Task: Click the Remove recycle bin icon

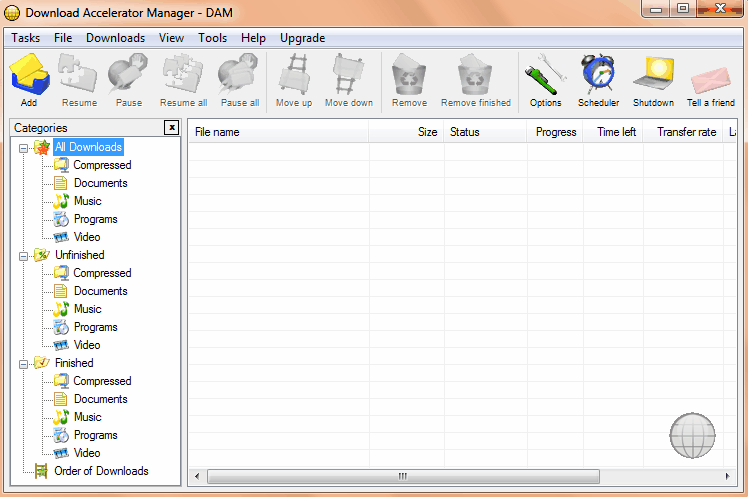Action: (409, 74)
